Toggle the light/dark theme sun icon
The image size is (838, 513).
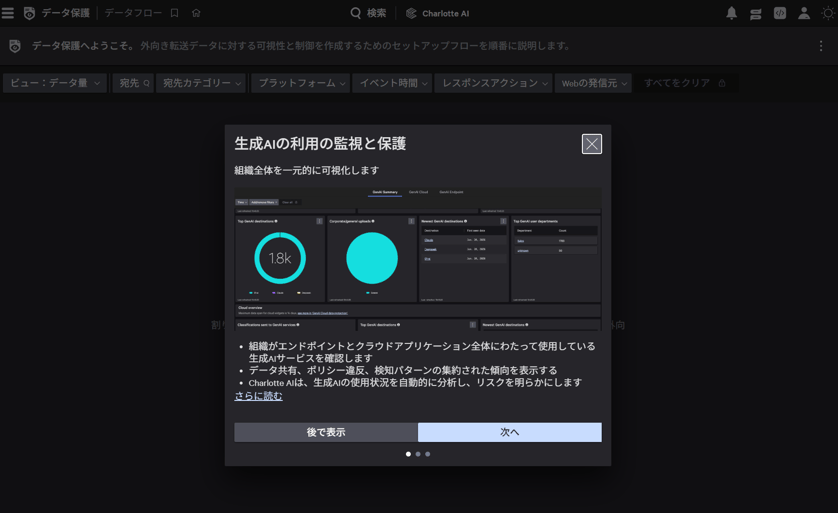coord(828,13)
